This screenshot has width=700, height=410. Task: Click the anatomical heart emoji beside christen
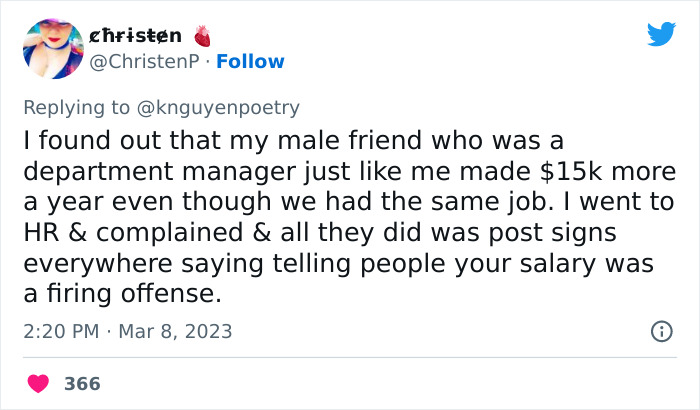(x=201, y=36)
